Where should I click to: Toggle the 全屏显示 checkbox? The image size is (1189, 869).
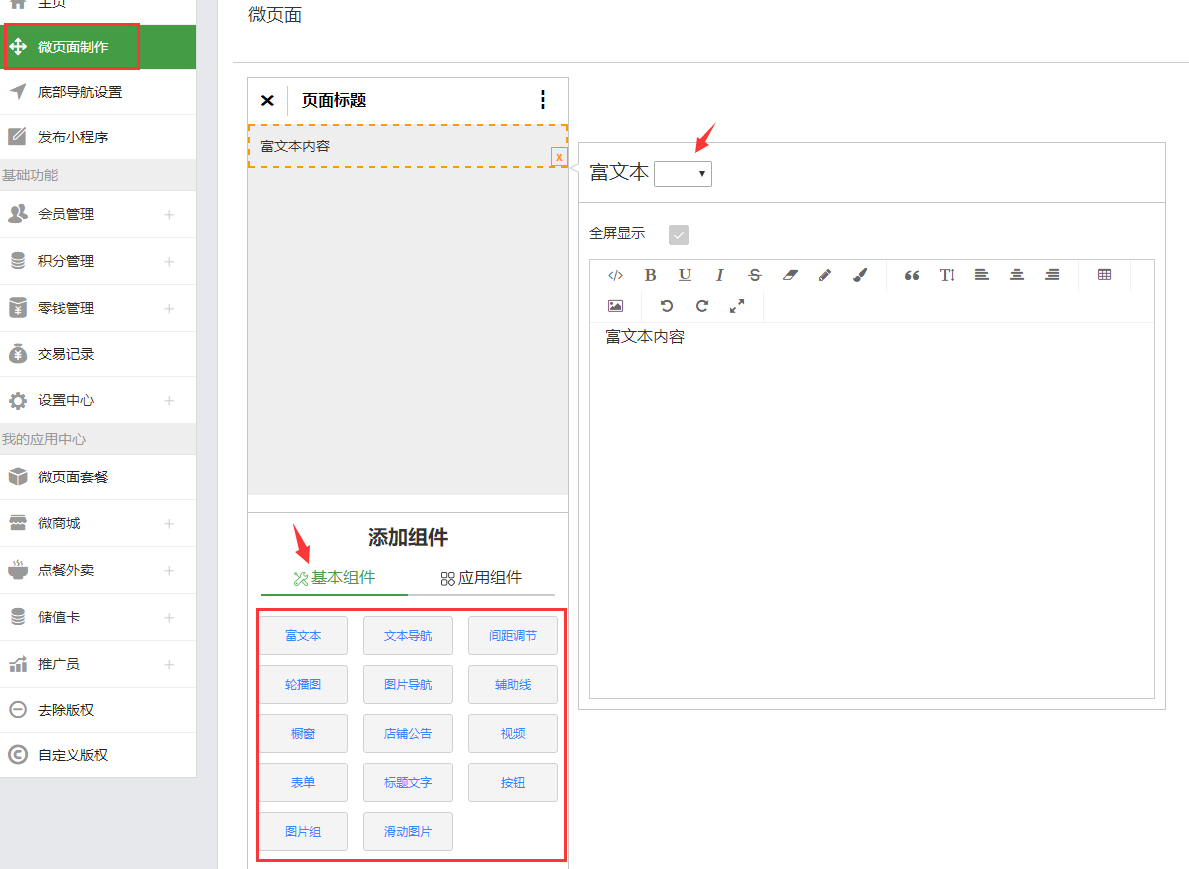coord(679,235)
